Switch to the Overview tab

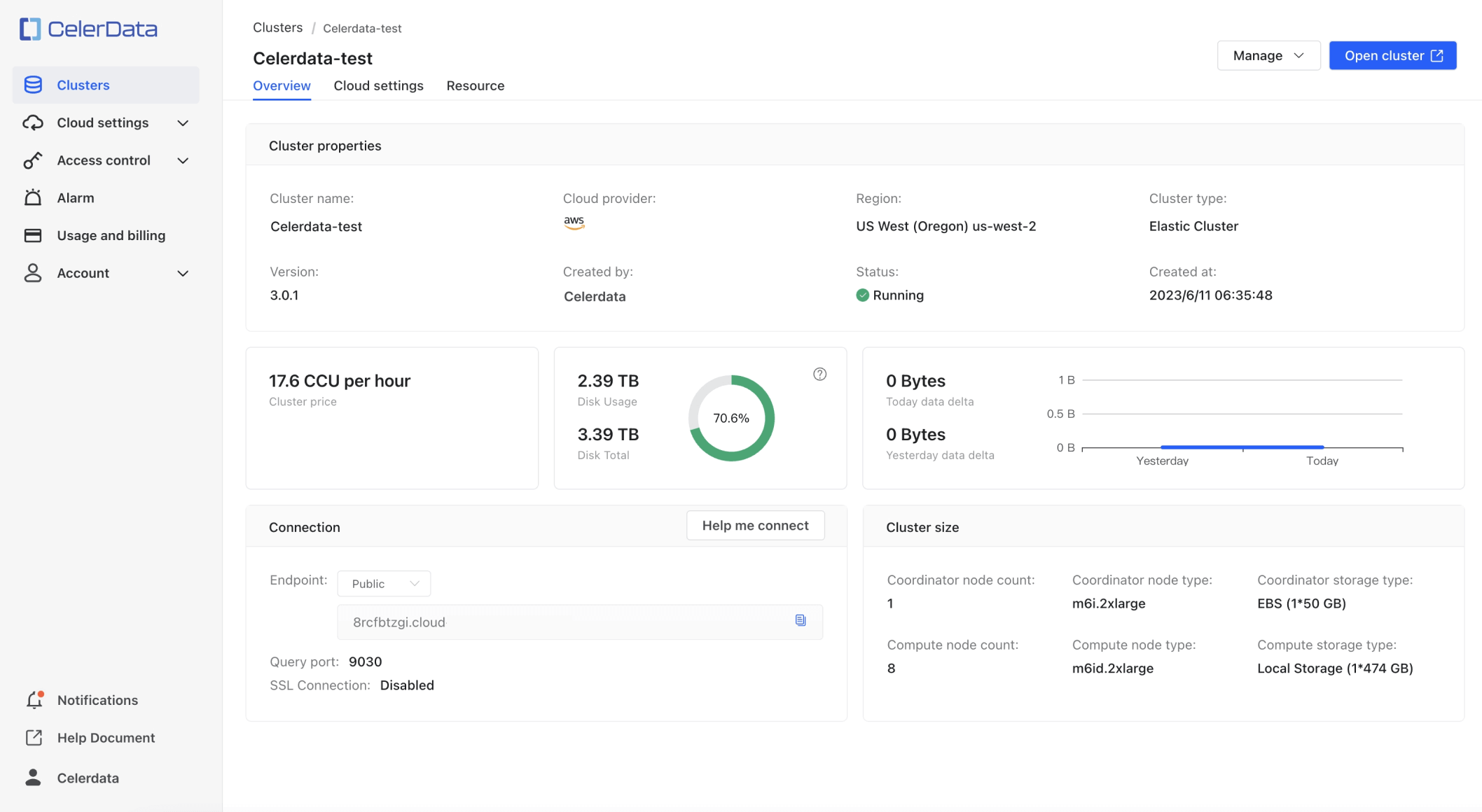282,85
